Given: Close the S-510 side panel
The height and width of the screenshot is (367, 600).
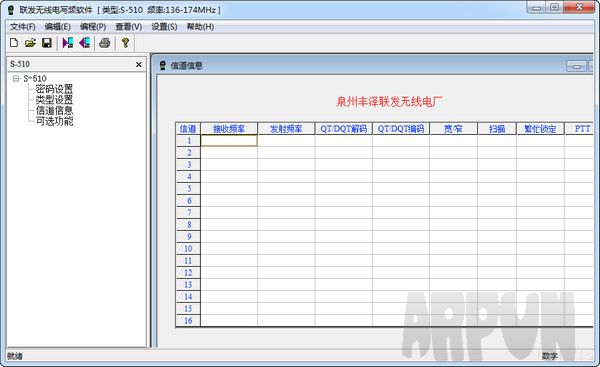Looking at the screenshot, I should (x=139, y=65).
